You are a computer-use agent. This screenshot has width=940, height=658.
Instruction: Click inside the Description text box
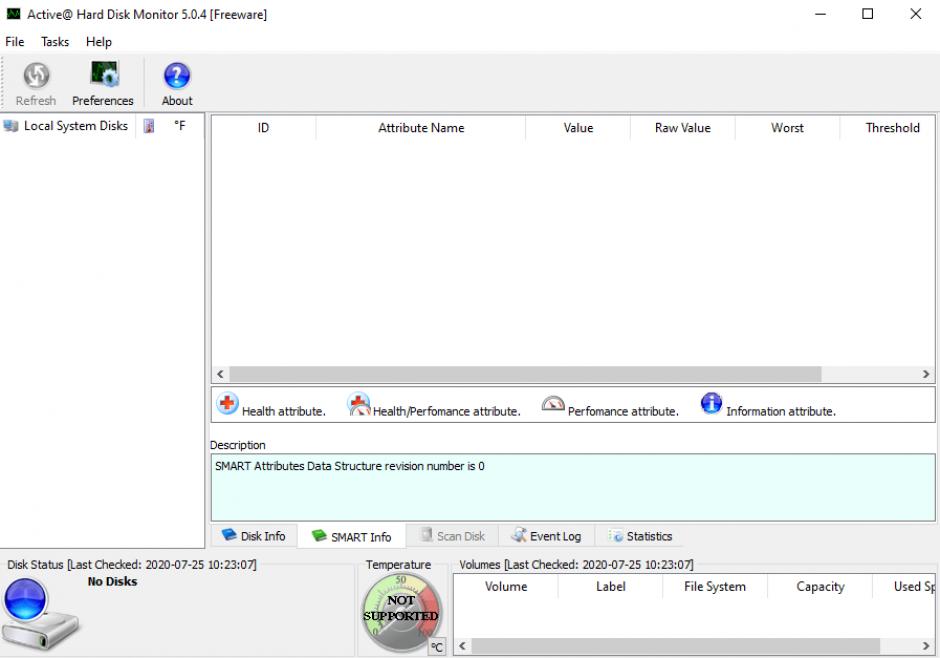(573, 487)
